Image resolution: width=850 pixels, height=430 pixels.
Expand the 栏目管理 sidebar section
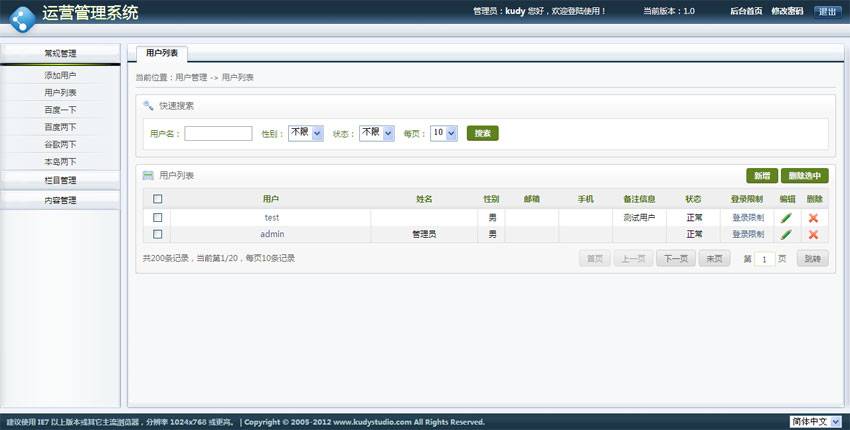(x=60, y=180)
